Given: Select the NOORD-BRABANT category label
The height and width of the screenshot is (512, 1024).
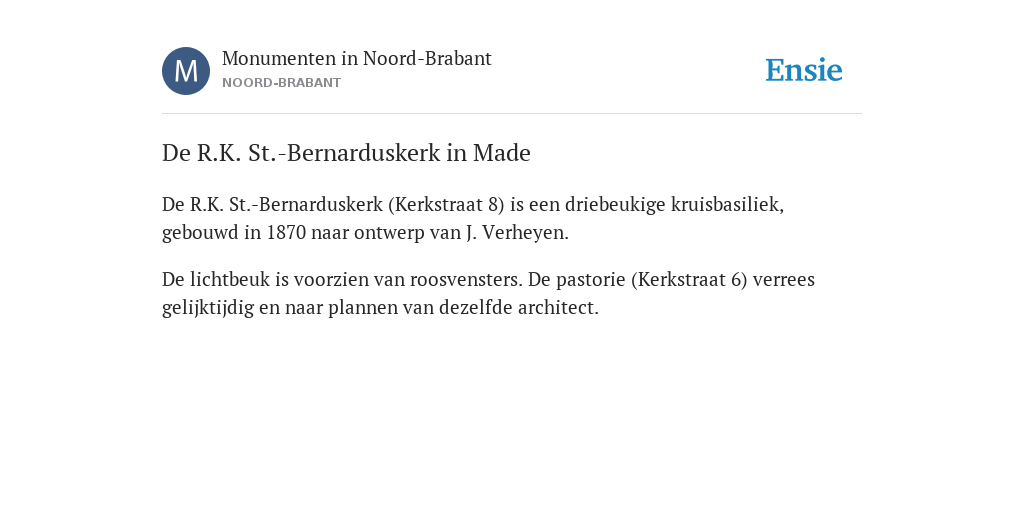Looking at the screenshot, I should point(281,83).
